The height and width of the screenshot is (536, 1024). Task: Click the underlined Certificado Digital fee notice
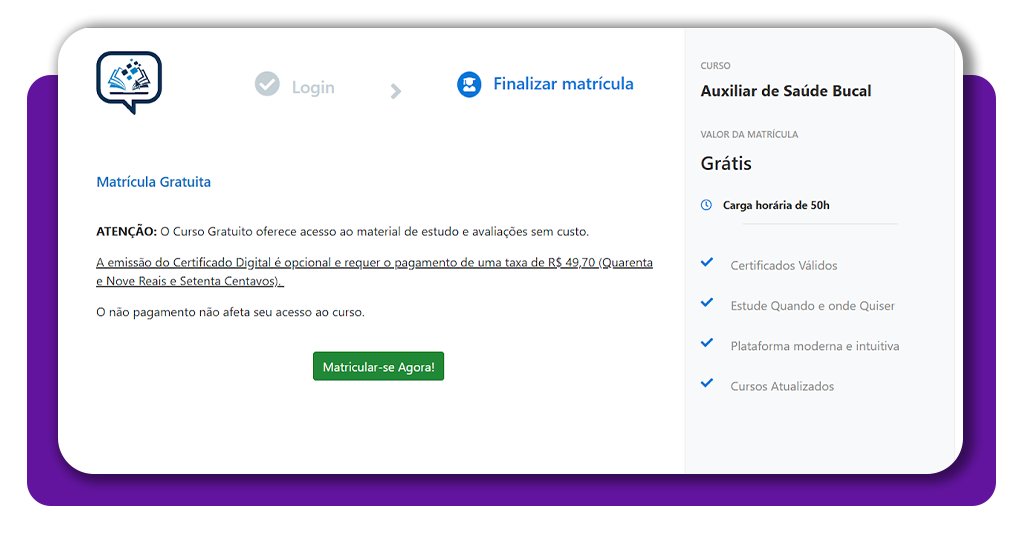374,272
